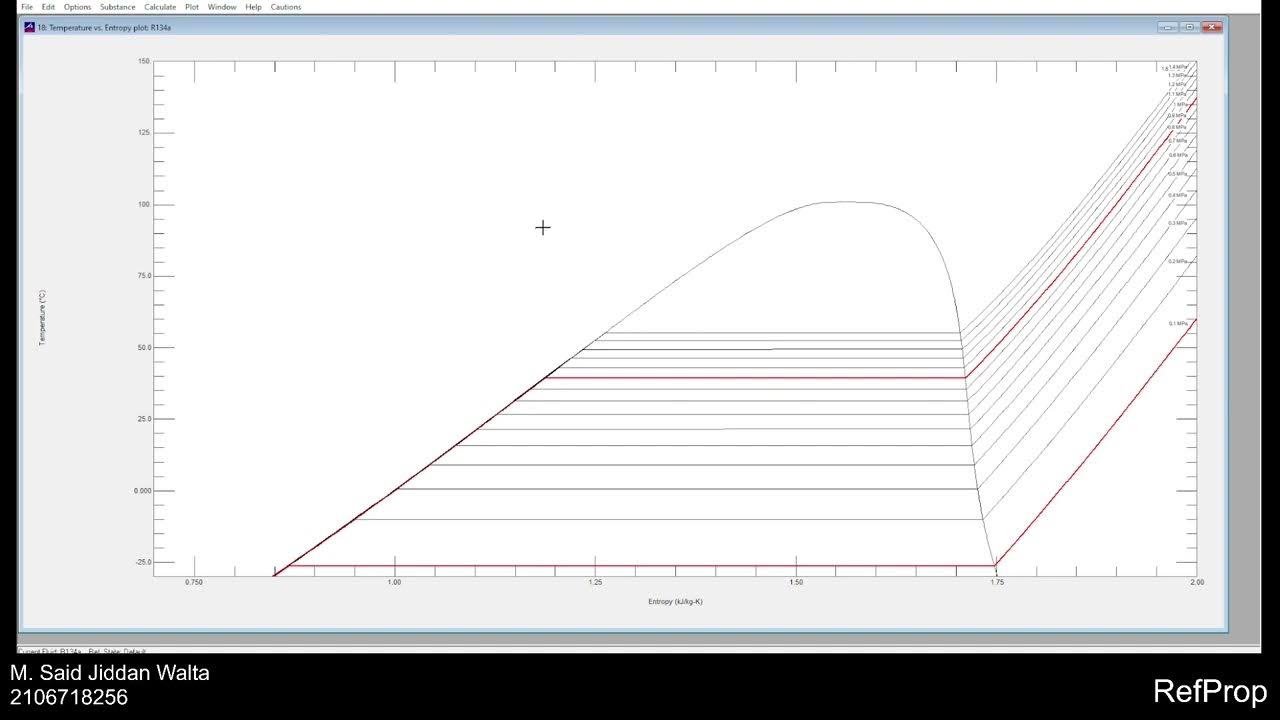The height and width of the screenshot is (720, 1280).
Task: Click the -25.0 temperature axis tick label
Action: click(x=142, y=562)
